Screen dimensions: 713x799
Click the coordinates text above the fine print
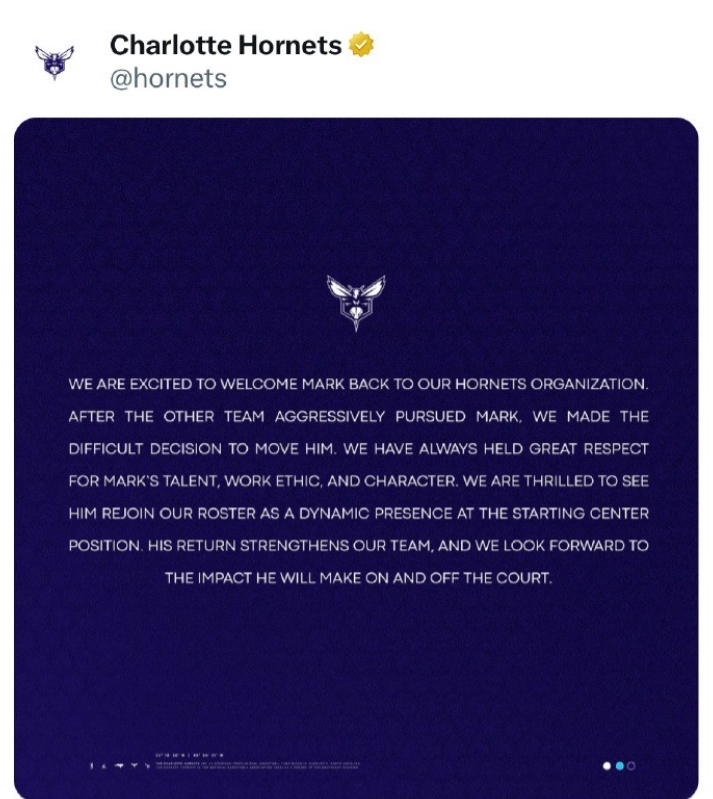[x=191, y=754]
